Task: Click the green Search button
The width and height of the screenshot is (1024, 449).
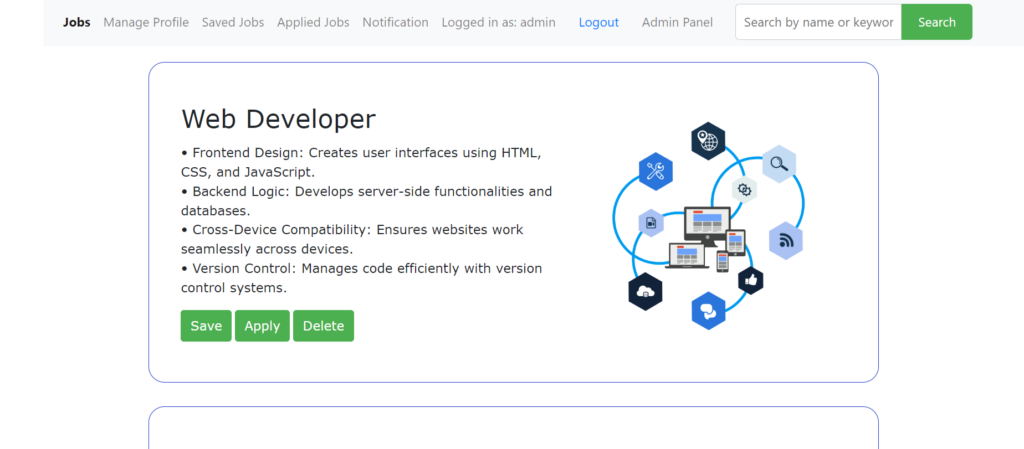Action: point(936,22)
